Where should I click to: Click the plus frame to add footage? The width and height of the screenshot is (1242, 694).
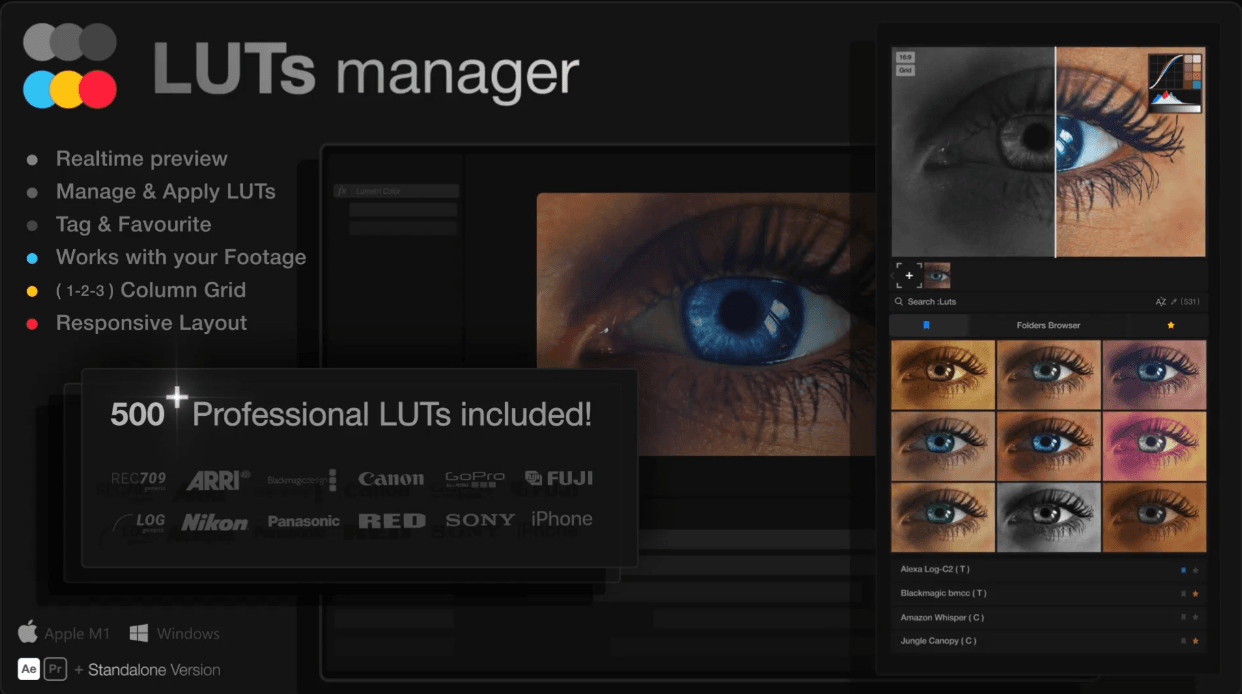tap(908, 275)
